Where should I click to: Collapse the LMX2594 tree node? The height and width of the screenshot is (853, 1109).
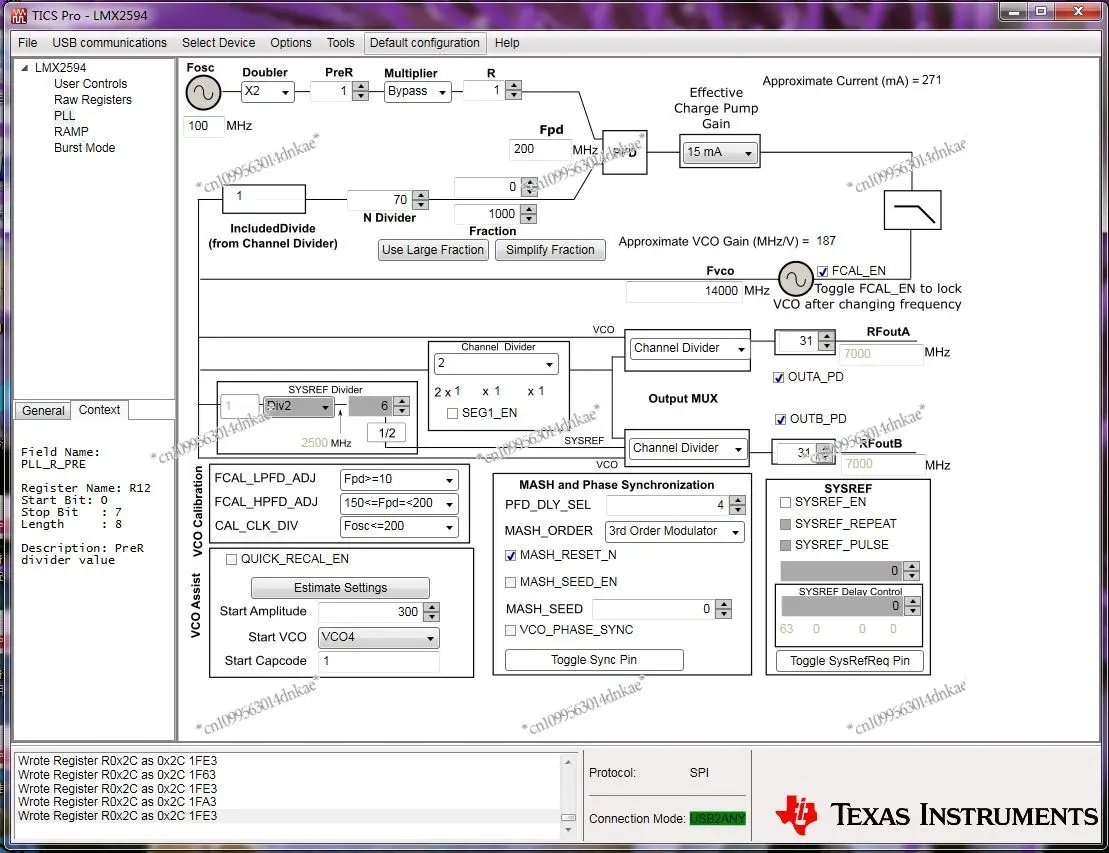(25, 68)
